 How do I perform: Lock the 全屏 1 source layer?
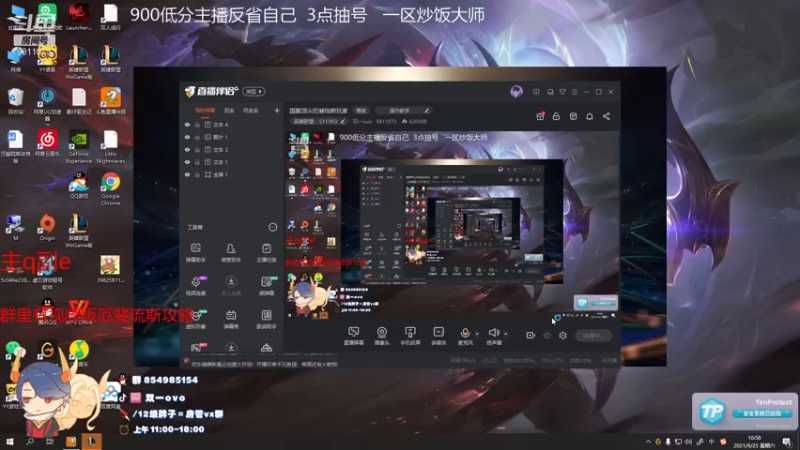197,174
